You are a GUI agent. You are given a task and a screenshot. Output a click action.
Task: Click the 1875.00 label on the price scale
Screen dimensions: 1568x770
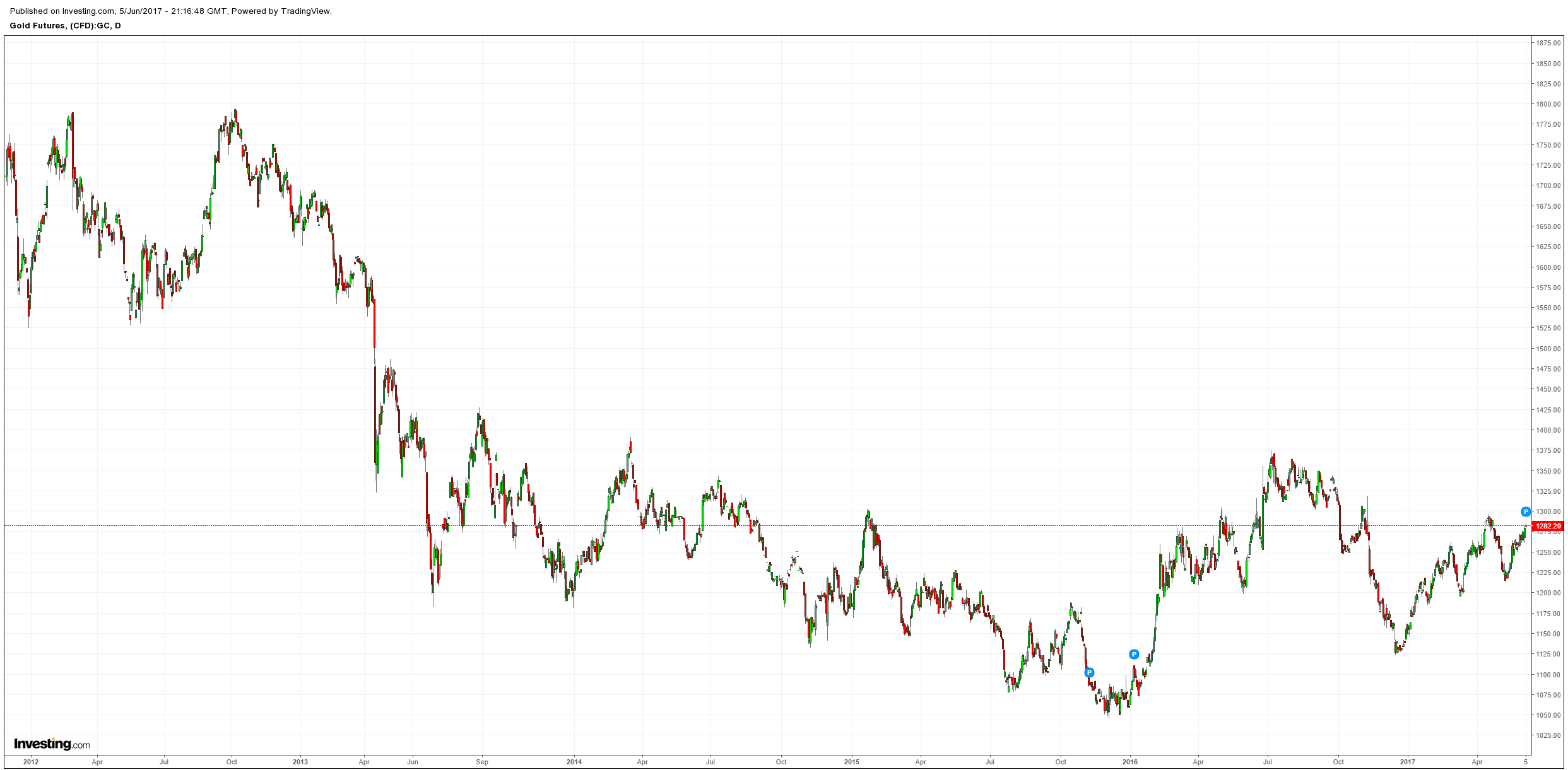pyautogui.click(x=1548, y=43)
